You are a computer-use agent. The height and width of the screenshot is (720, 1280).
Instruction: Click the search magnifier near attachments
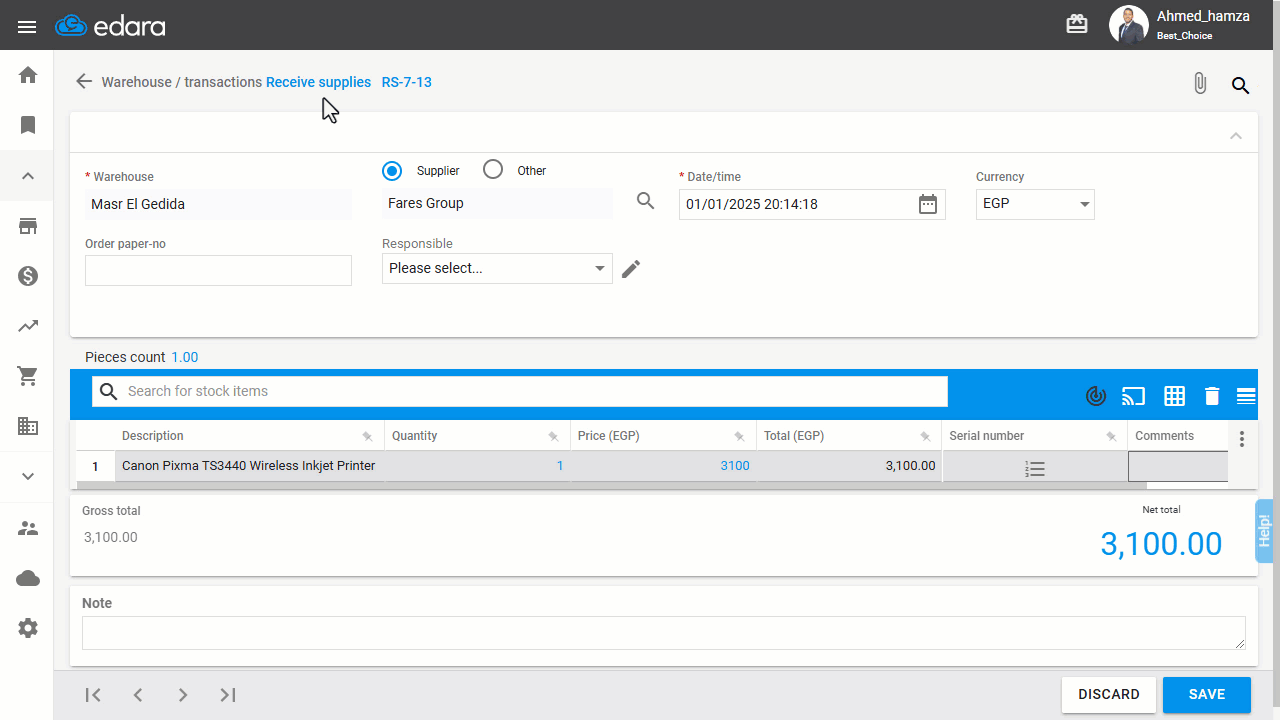coord(1241,85)
